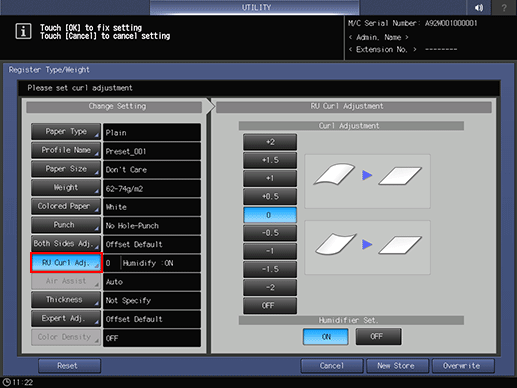The width and height of the screenshot is (517, 388).
Task: Open the Profile Name setting
Action: click(66, 150)
